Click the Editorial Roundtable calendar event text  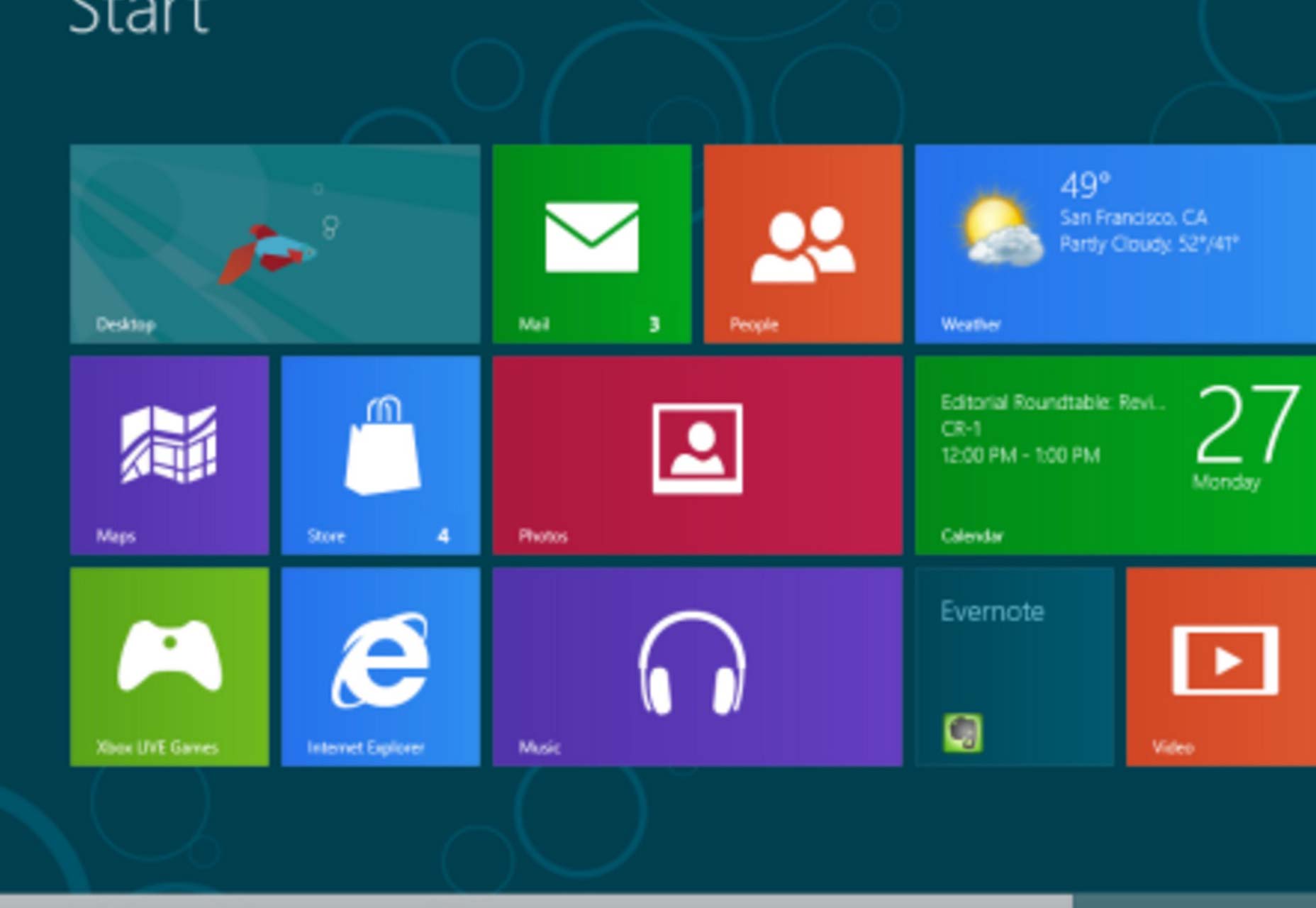(x=1053, y=402)
